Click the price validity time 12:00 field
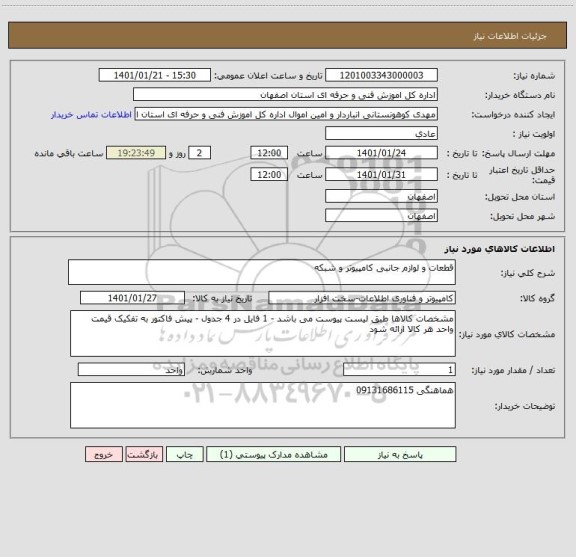The width and height of the screenshot is (576, 557). [x=269, y=175]
